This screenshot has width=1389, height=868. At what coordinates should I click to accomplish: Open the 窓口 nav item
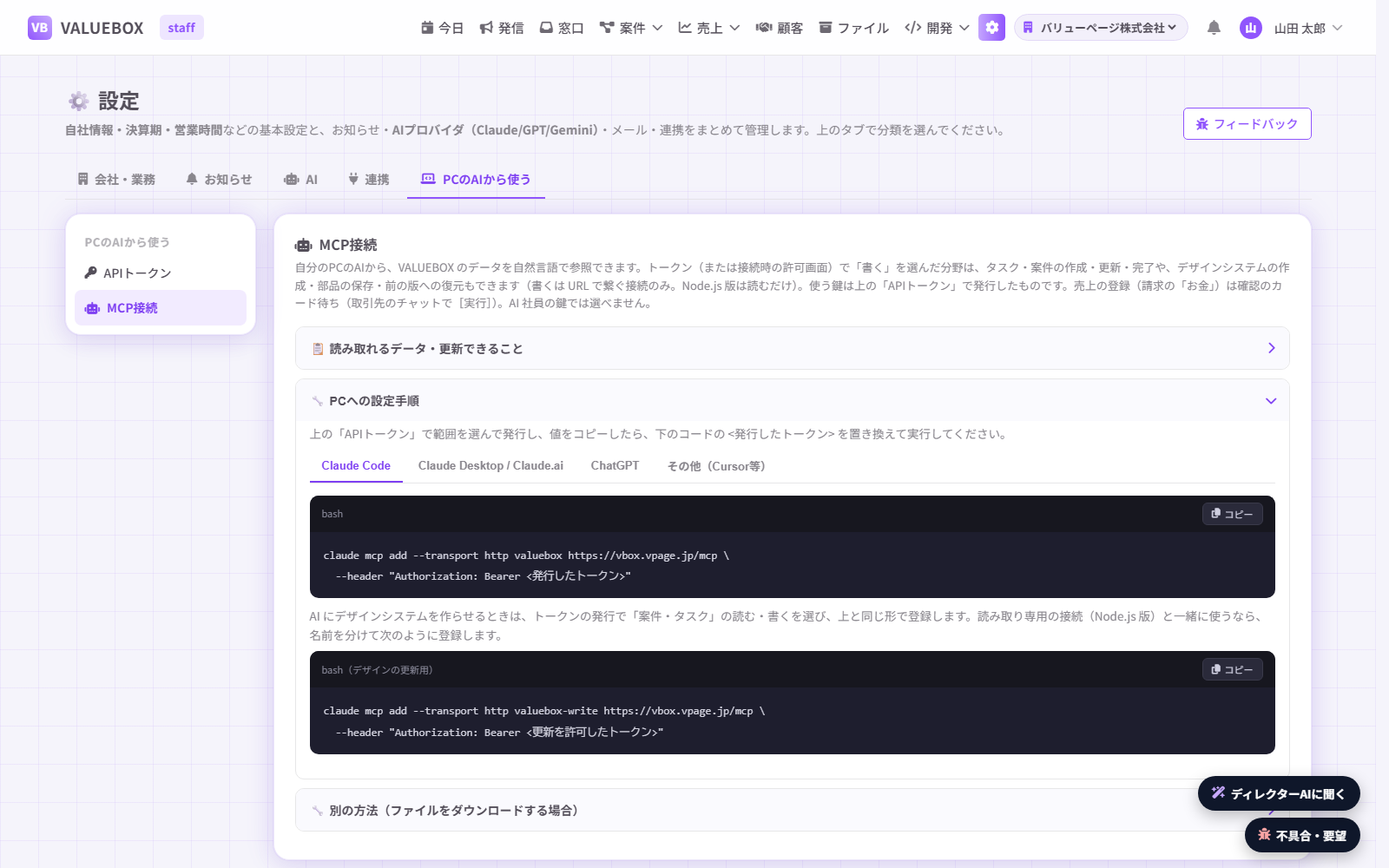[x=562, y=28]
